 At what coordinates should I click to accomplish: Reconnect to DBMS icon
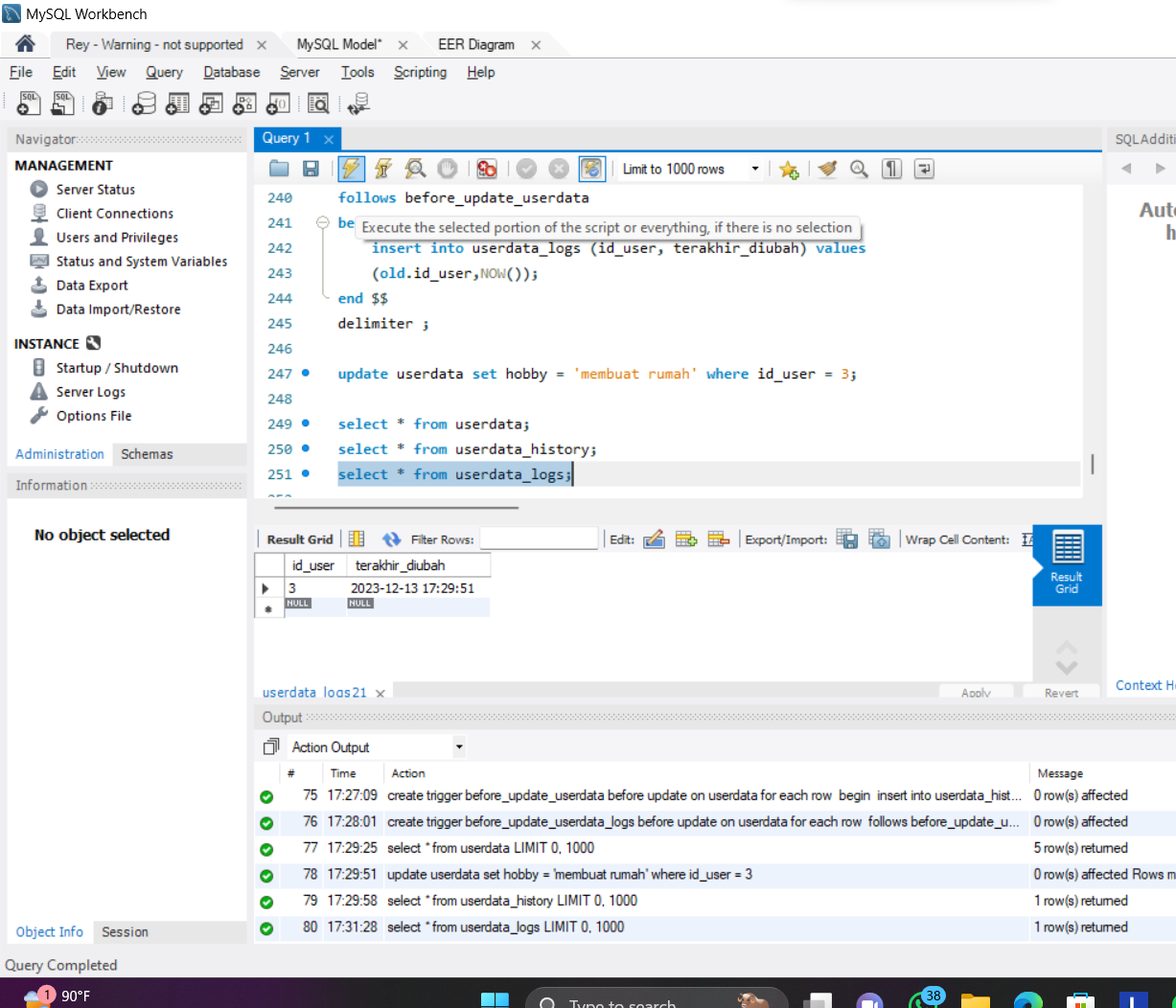pos(358,103)
